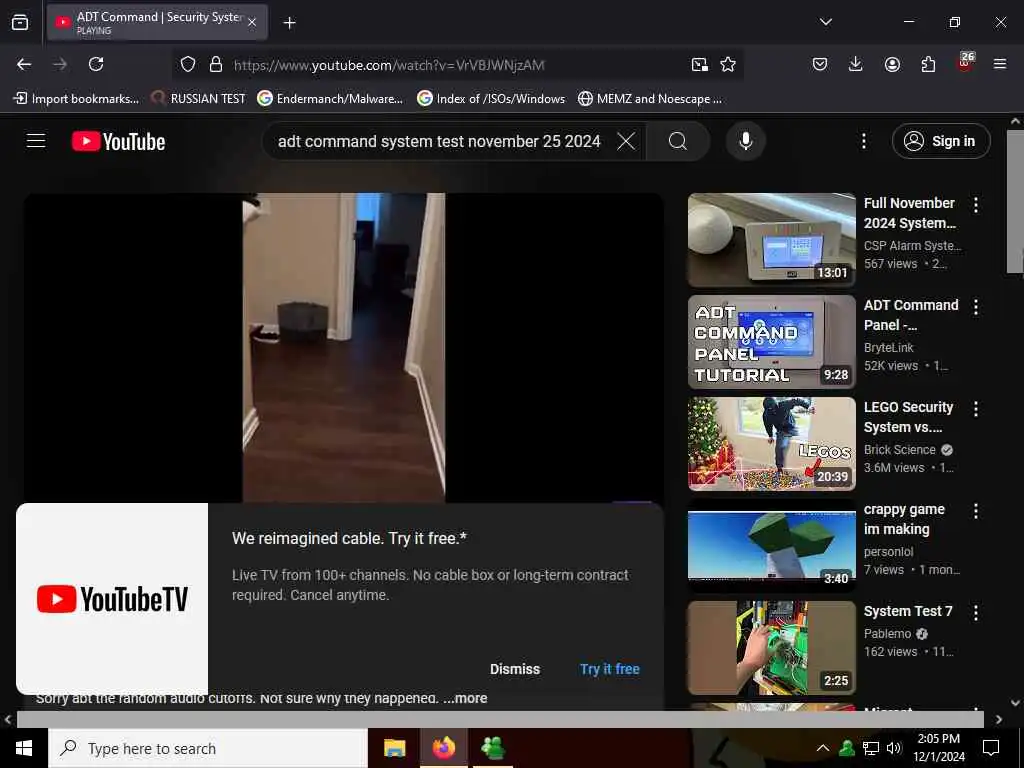1024x768 pixels.
Task: Open Firefox downloads panel
Action: (856, 64)
